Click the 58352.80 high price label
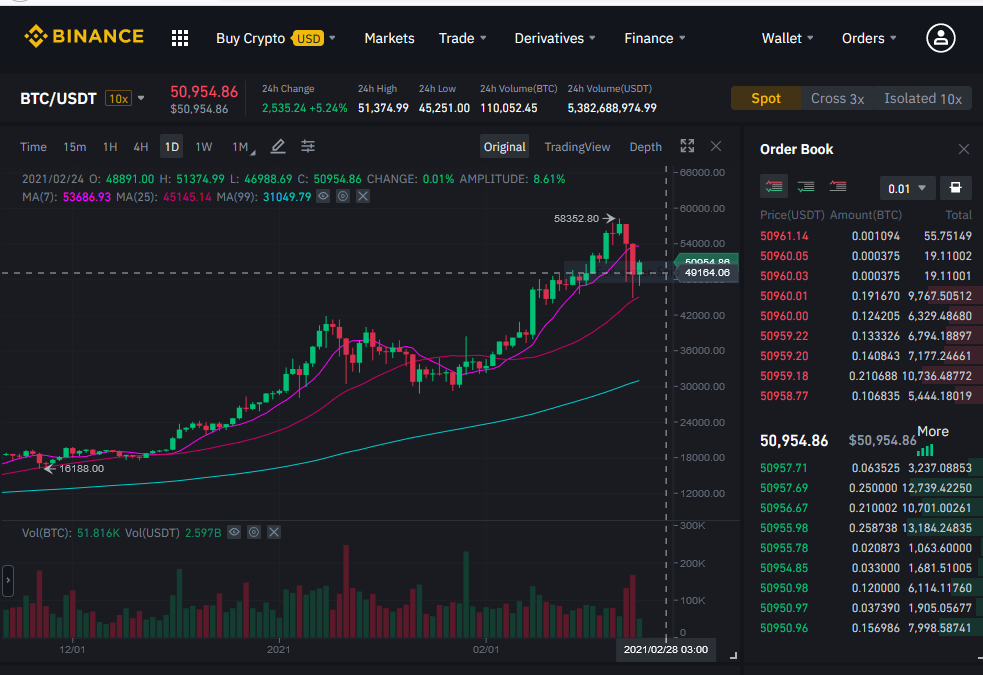The width and height of the screenshot is (983, 675). pos(576,218)
